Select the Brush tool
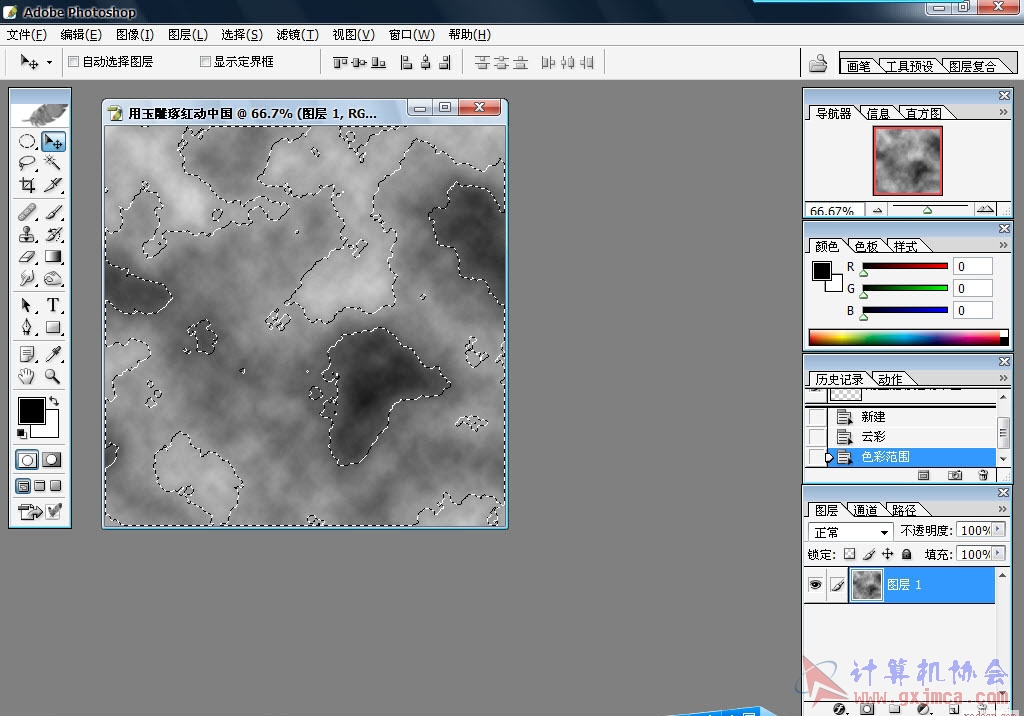Screen dimensions: 1024x716 pos(53,212)
